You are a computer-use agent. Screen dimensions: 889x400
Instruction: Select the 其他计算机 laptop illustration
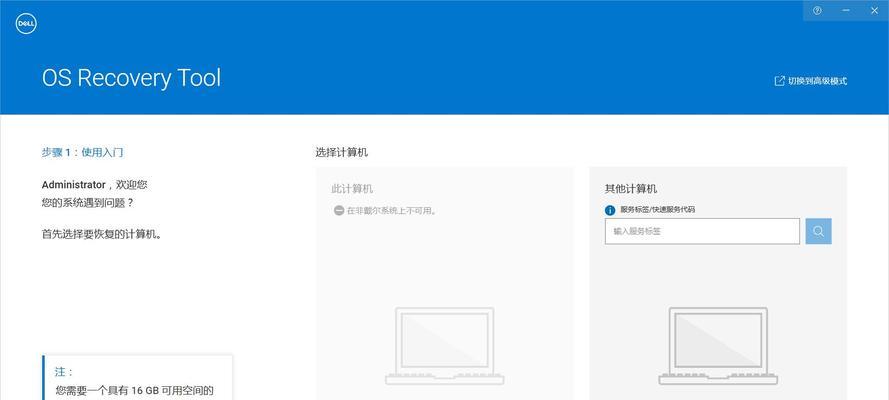coord(718,346)
